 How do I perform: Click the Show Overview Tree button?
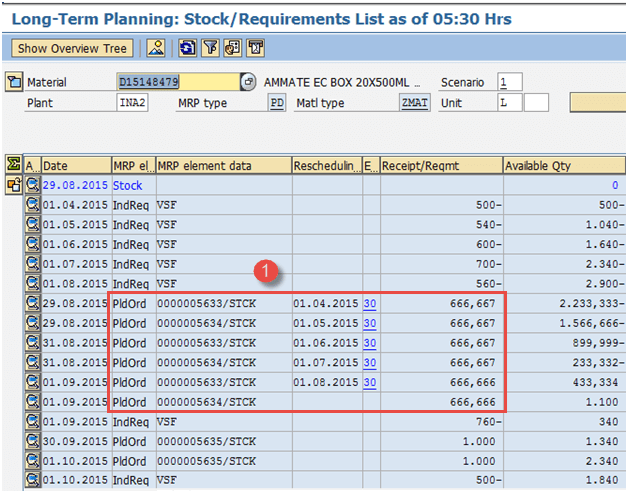point(73,48)
